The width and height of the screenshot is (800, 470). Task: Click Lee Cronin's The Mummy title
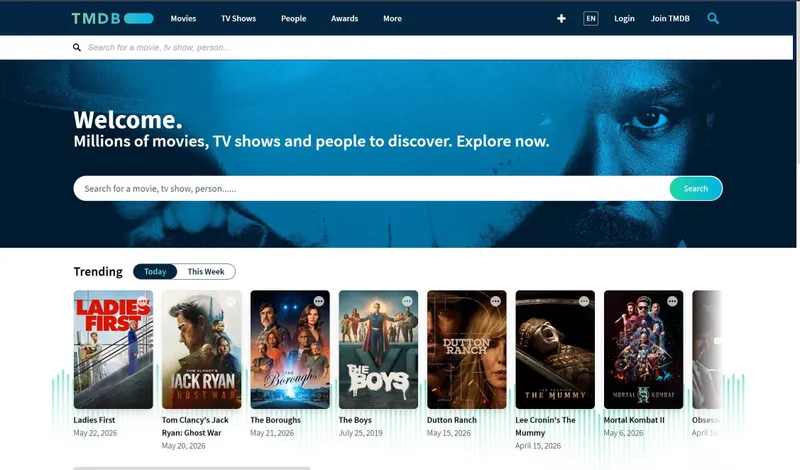tap(545, 426)
